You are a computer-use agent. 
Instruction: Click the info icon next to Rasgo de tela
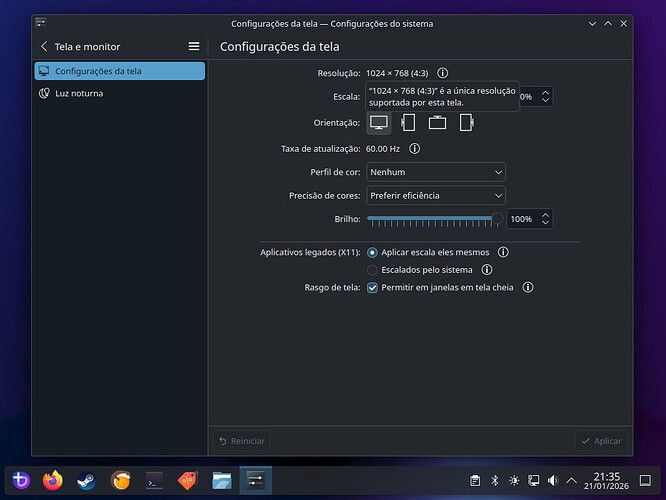click(527, 287)
